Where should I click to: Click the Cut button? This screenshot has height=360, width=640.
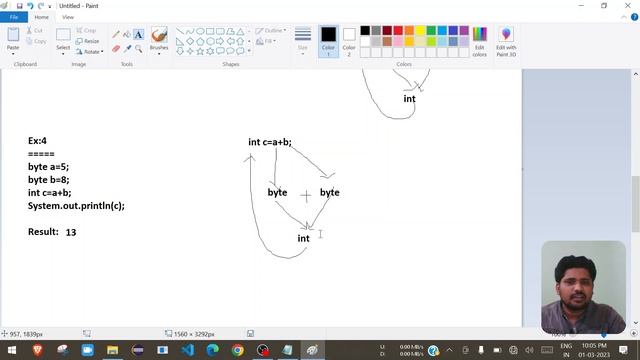[x=35, y=31]
